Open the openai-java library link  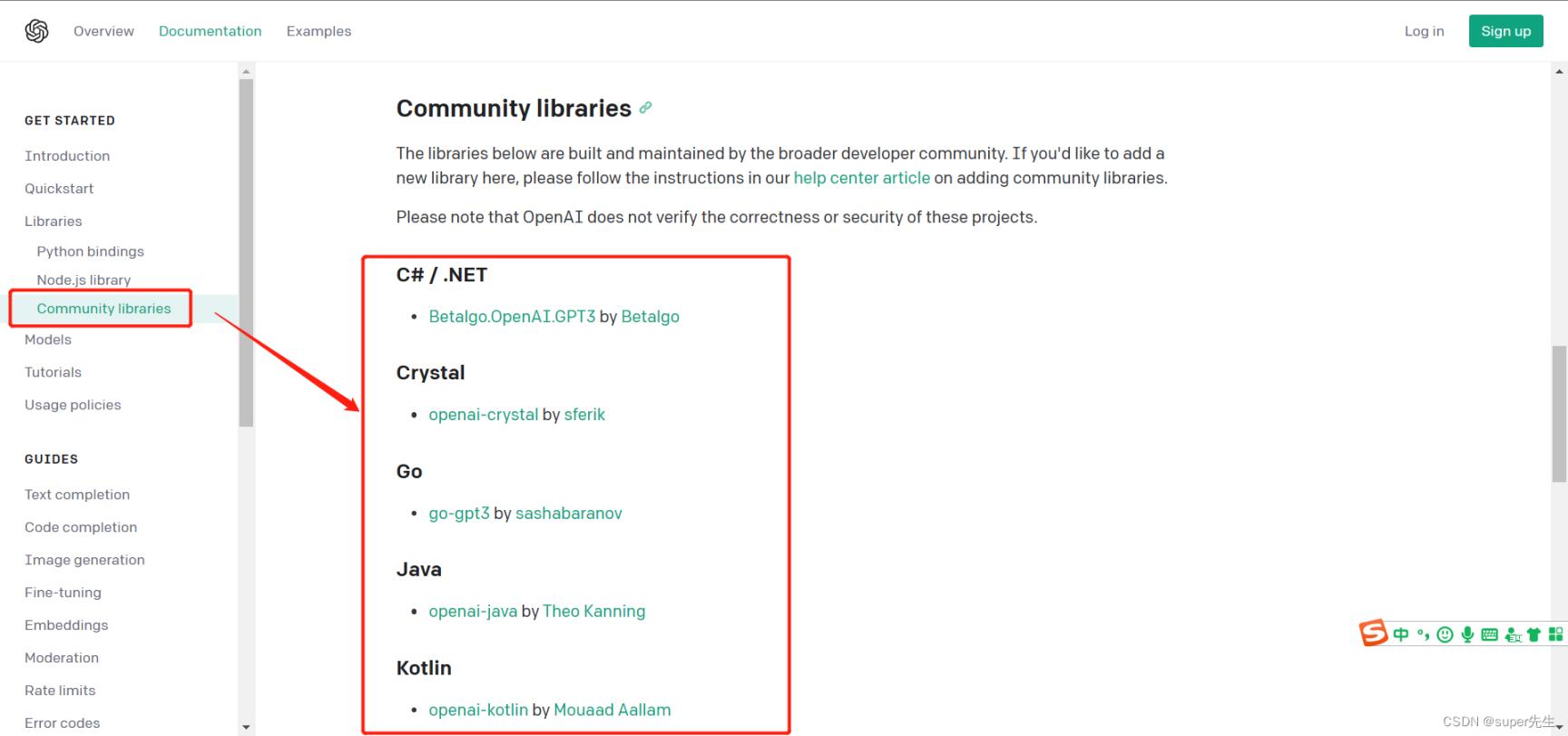point(473,612)
